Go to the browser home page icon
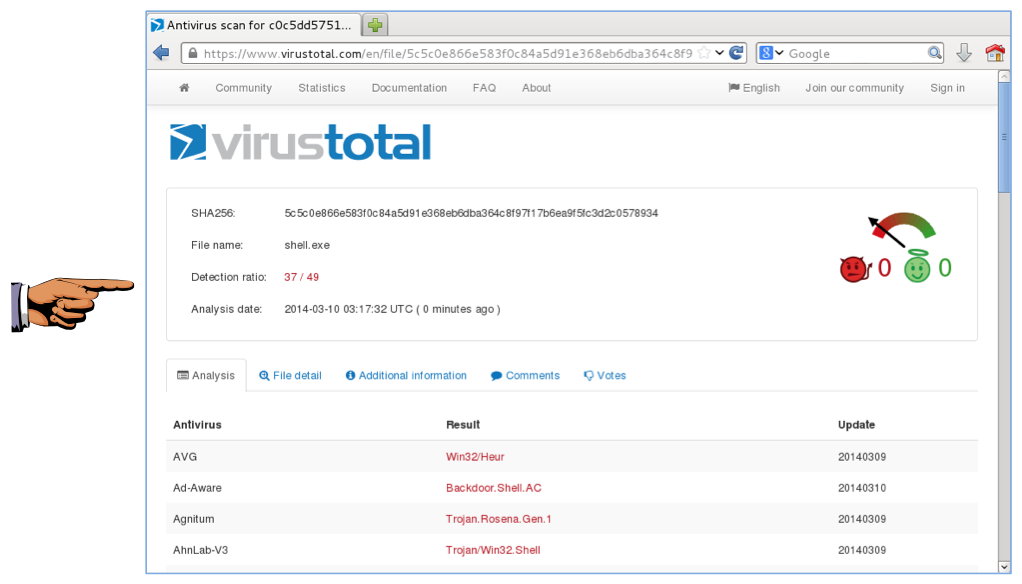1022x584 pixels. 995,53
